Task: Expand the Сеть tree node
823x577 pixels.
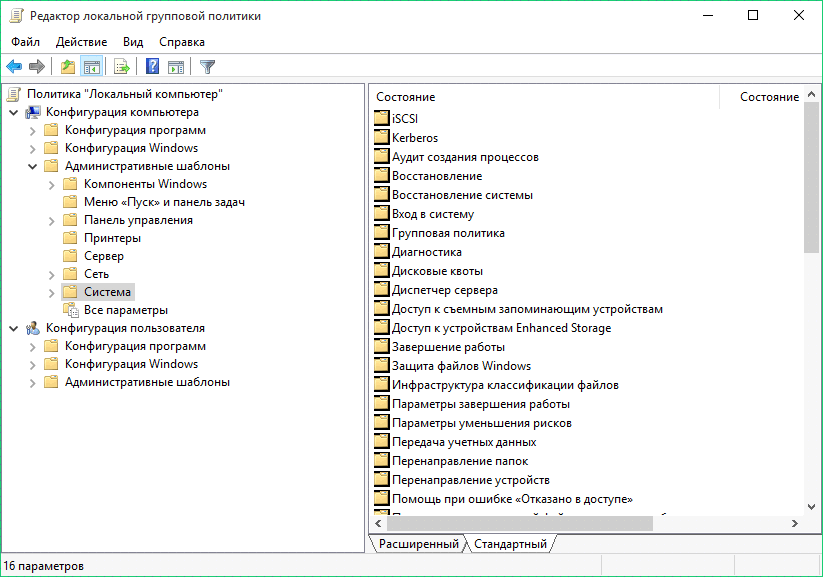Action: point(52,274)
